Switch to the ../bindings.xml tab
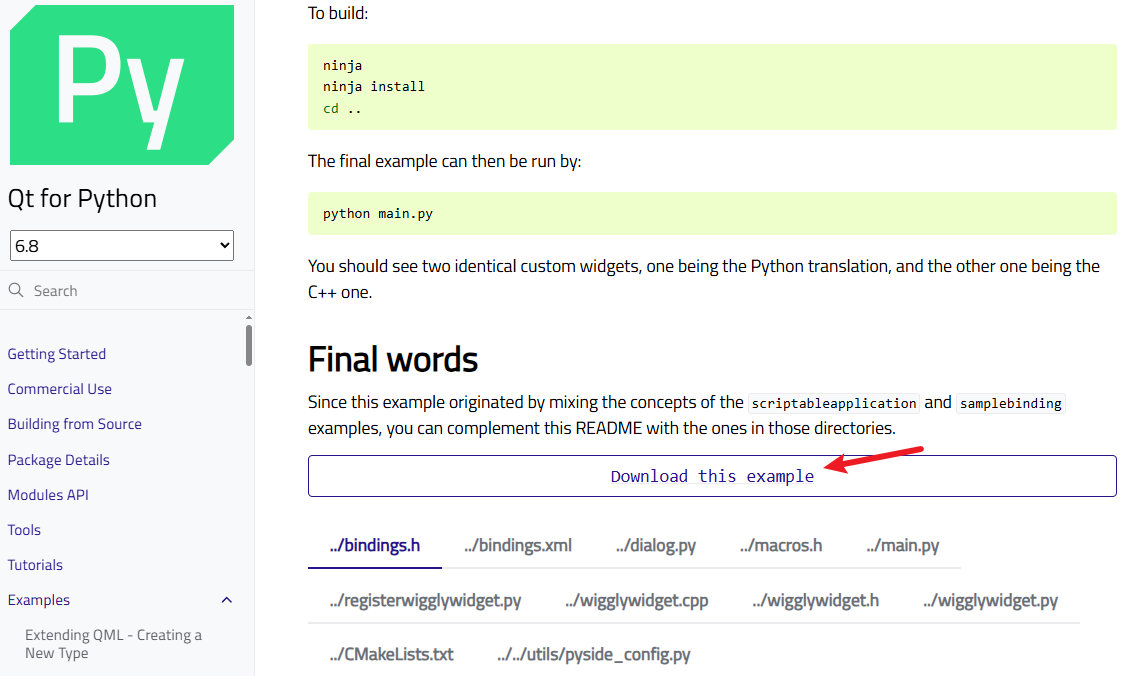The image size is (1135, 676). [518, 545]
